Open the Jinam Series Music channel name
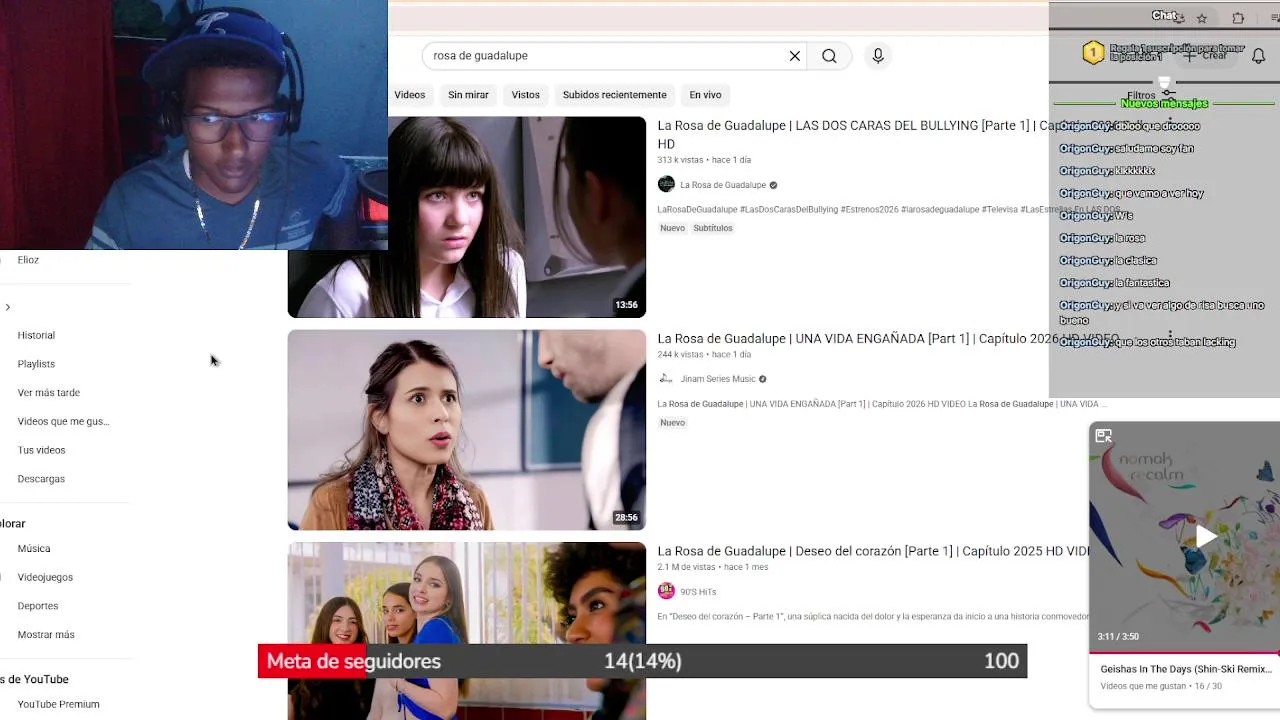 click(718, 379)
